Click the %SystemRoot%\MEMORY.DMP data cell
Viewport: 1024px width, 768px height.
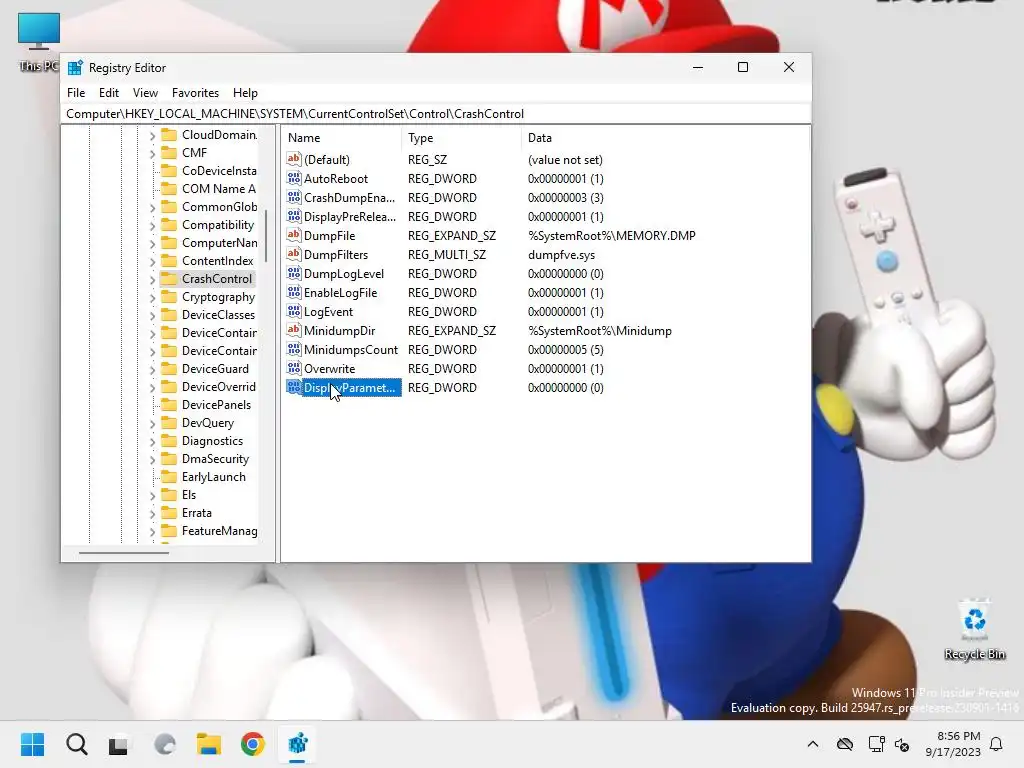pyautogui.click(x=611, y=236)
